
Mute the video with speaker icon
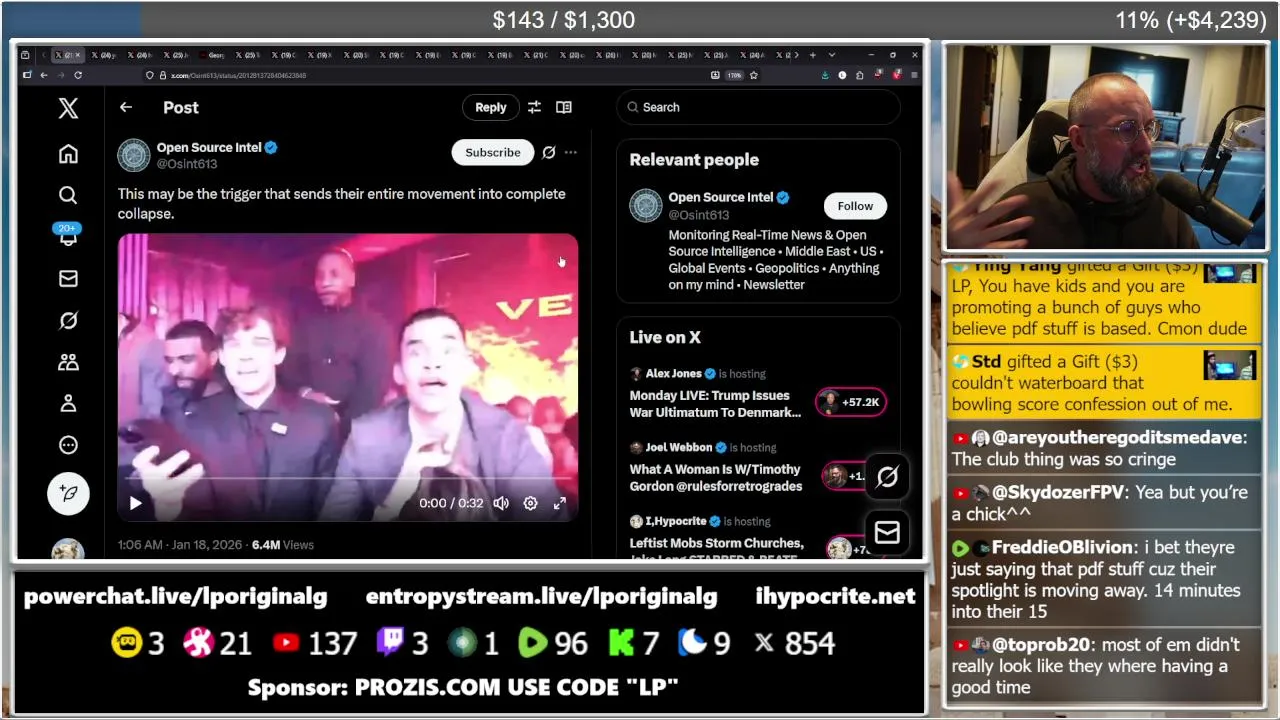pyautogui.click(x=501, y=503)
